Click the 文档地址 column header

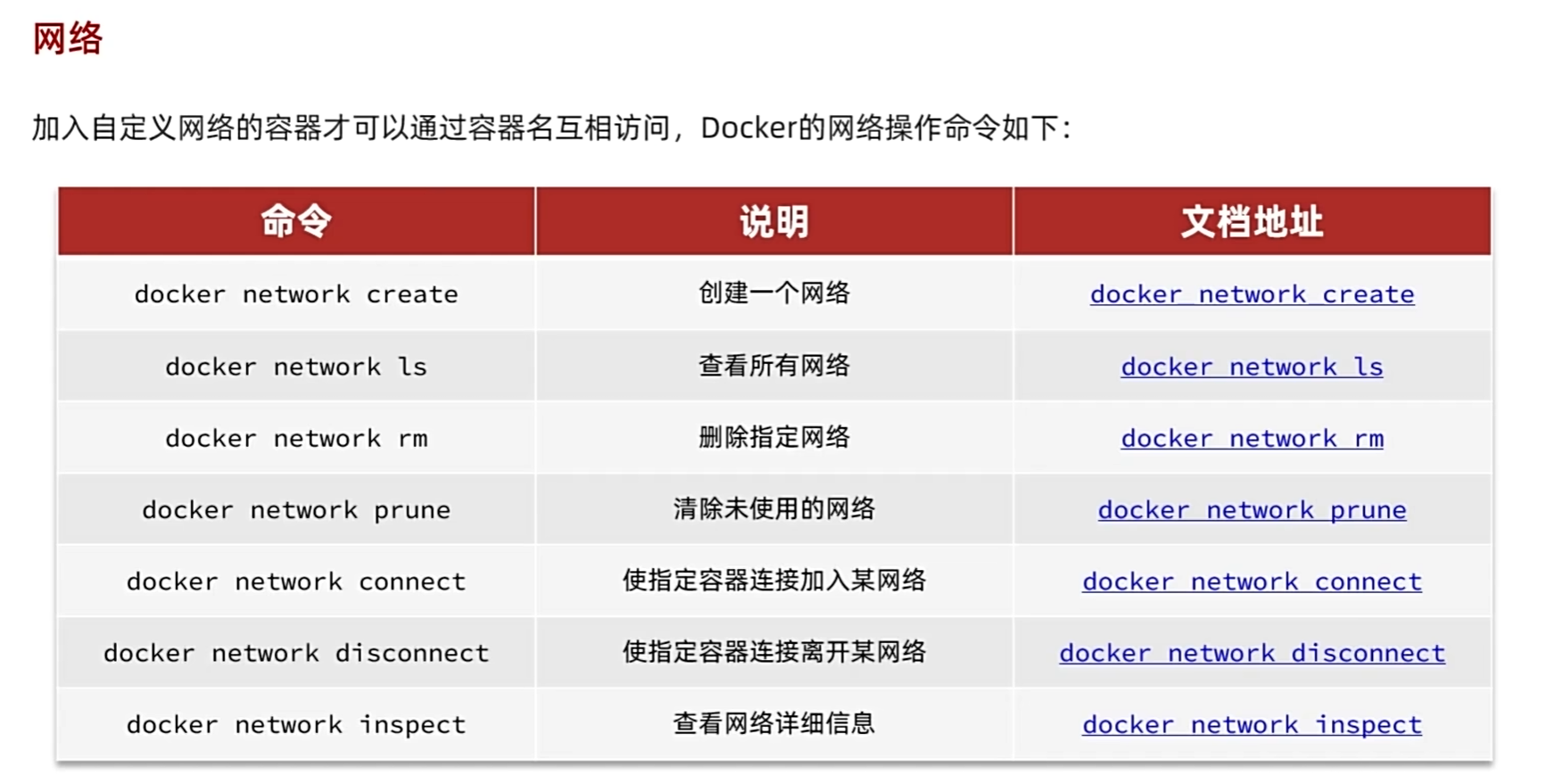pyautogui.click(x=1251, y=221)
